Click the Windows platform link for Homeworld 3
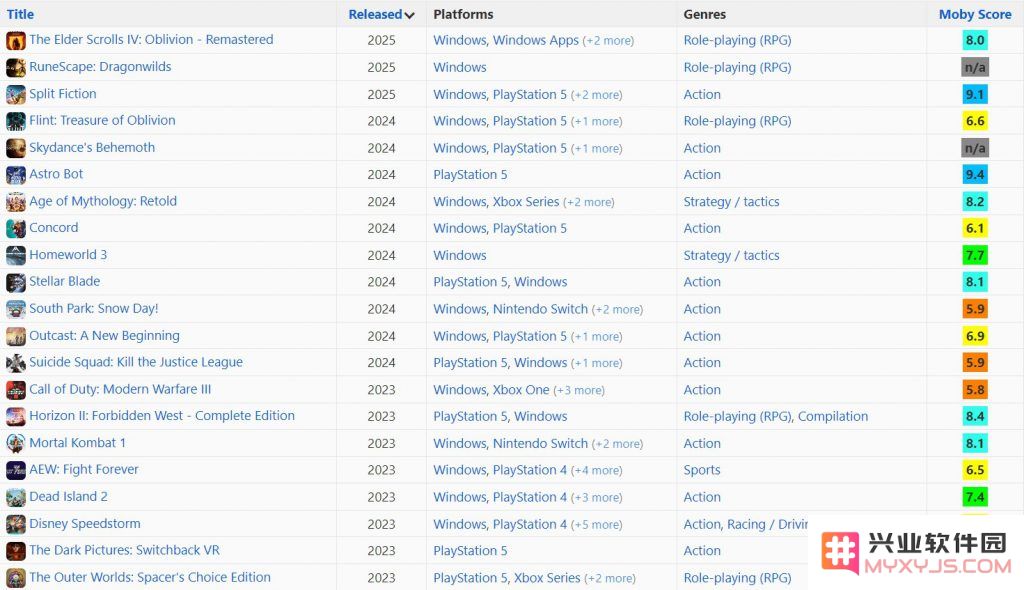The width and height of the screenshot is (1024, 590). click(x=460, y=255)
